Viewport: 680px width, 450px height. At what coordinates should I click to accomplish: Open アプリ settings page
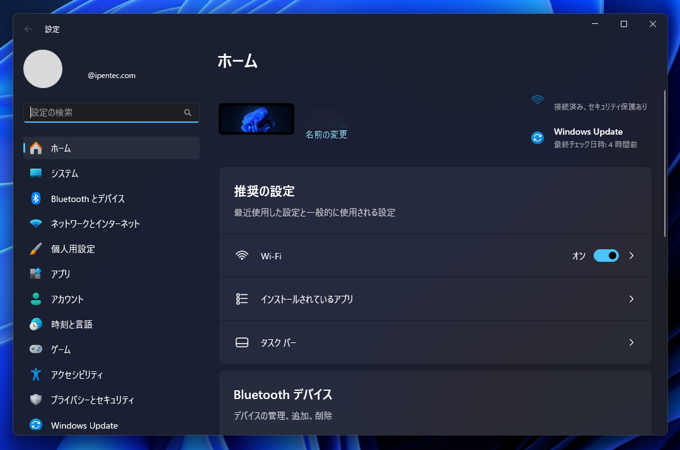111,274
